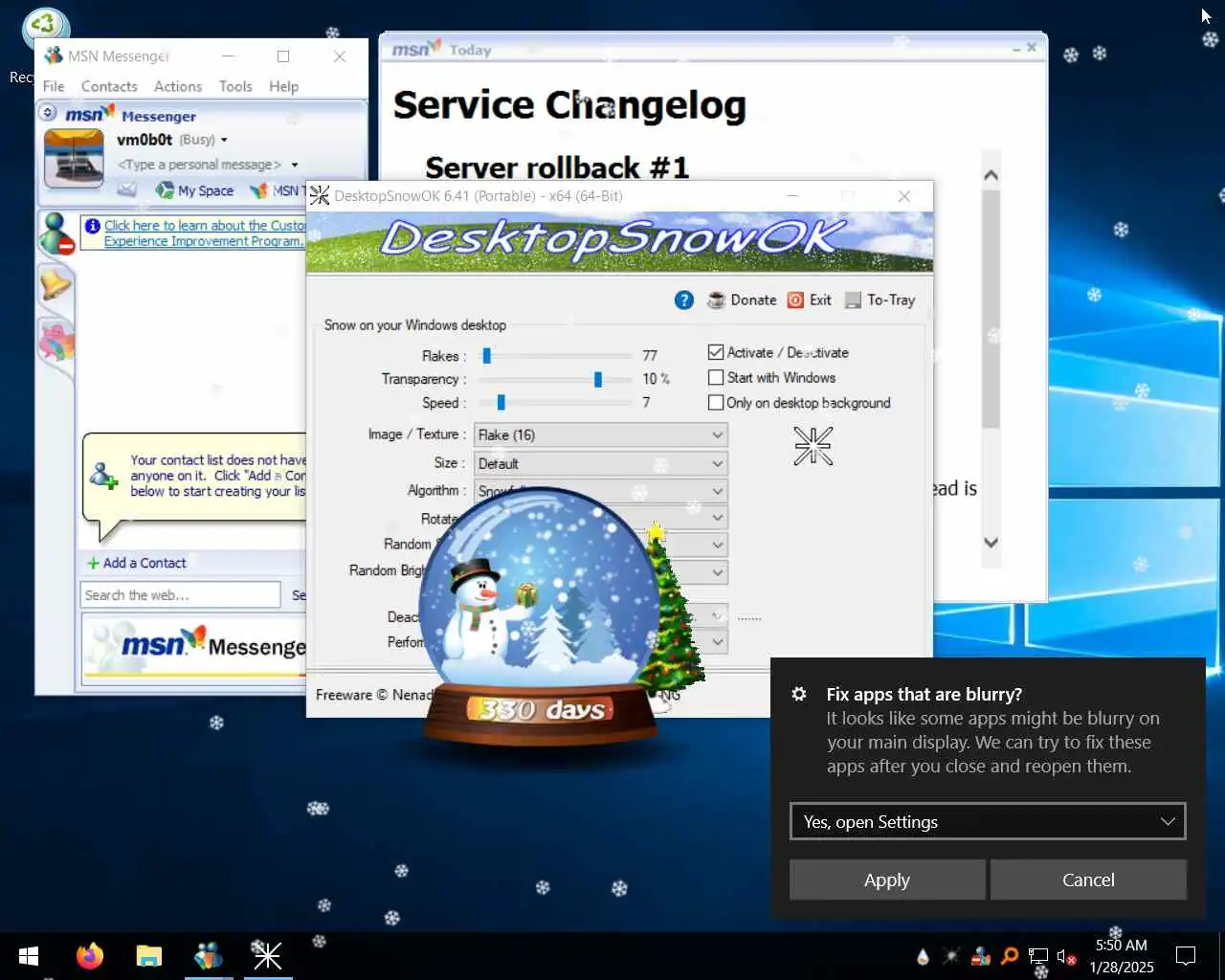Image resolution: width=1225 pixels, height=980 pixels.
Task: Open MSN Messenger email inbox envelope icon
Action: [126, 190]
